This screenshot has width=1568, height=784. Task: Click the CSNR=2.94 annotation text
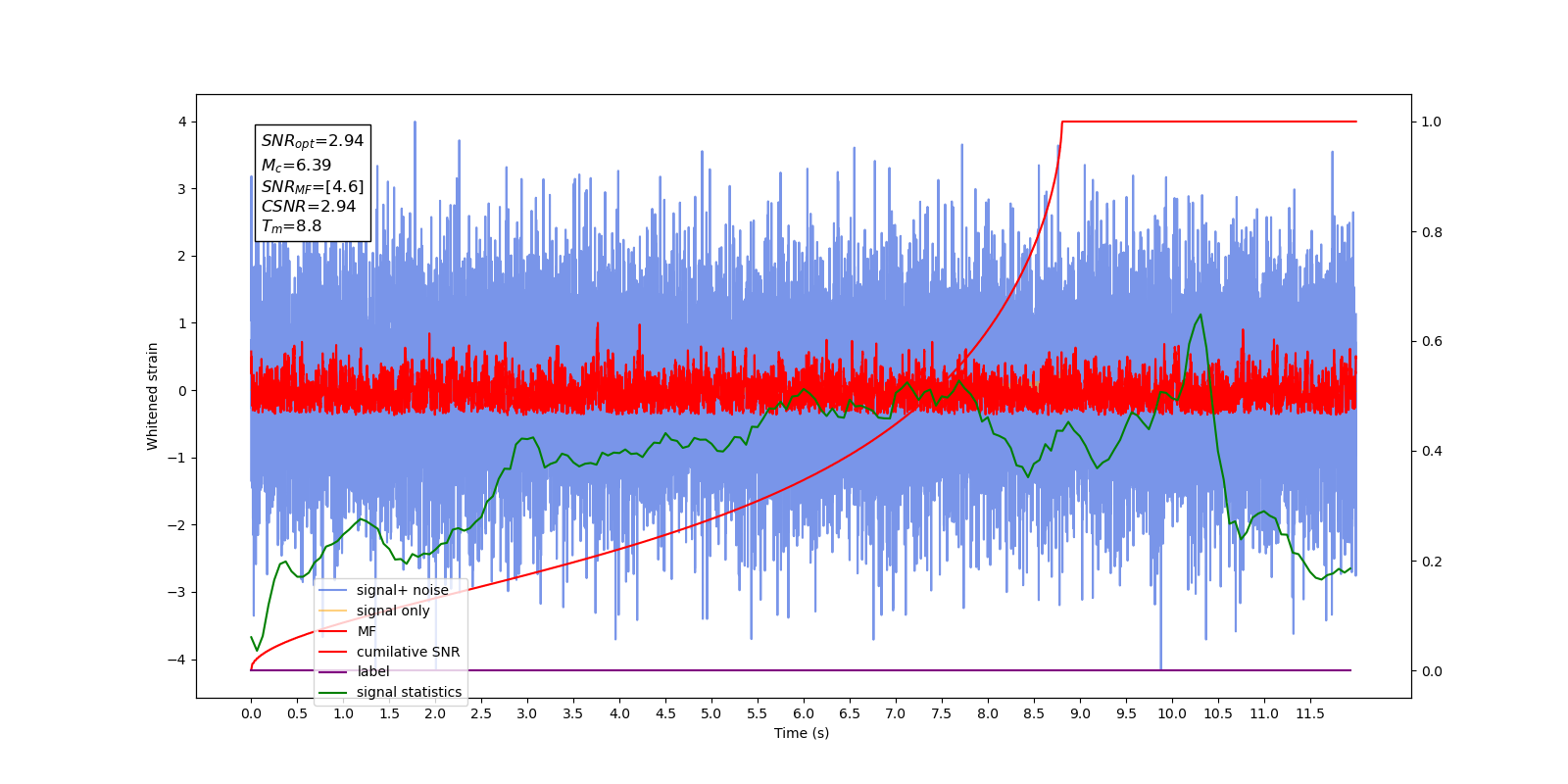click(x=309, y=206)
